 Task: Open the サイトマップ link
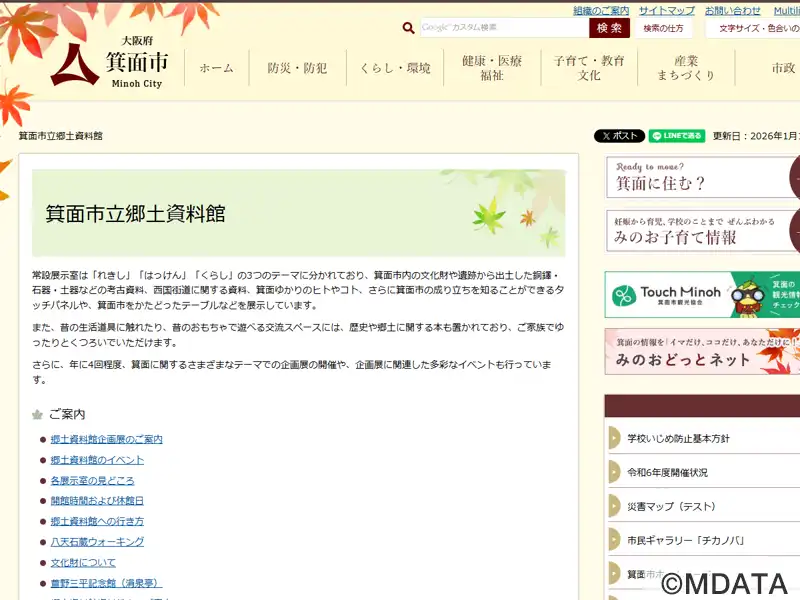click(666, 10)
